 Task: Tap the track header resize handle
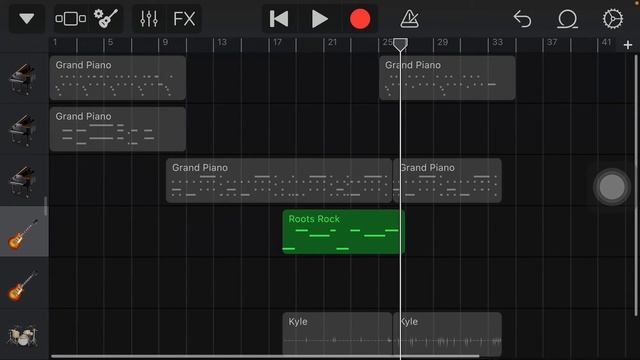[46, 206]
